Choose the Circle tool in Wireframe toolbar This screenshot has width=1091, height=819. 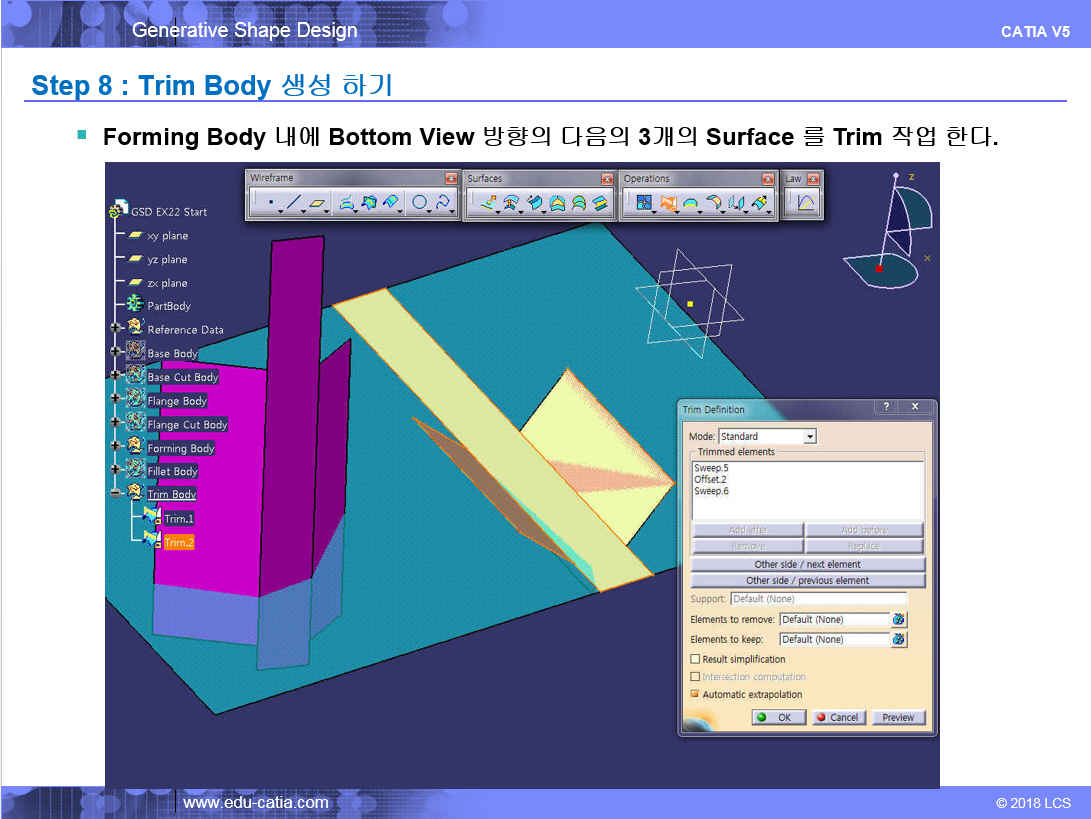coord(420,203)
